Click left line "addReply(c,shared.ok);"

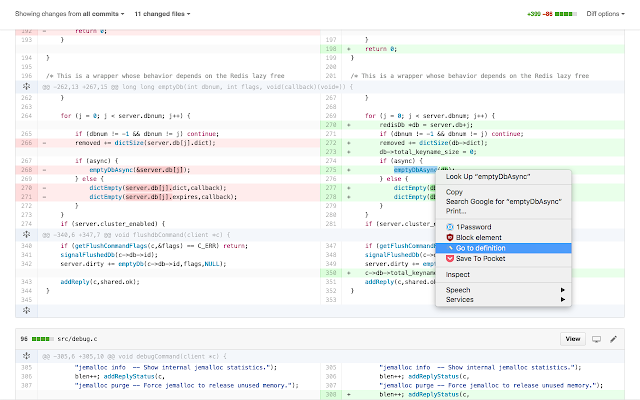[x=100, y=282]
